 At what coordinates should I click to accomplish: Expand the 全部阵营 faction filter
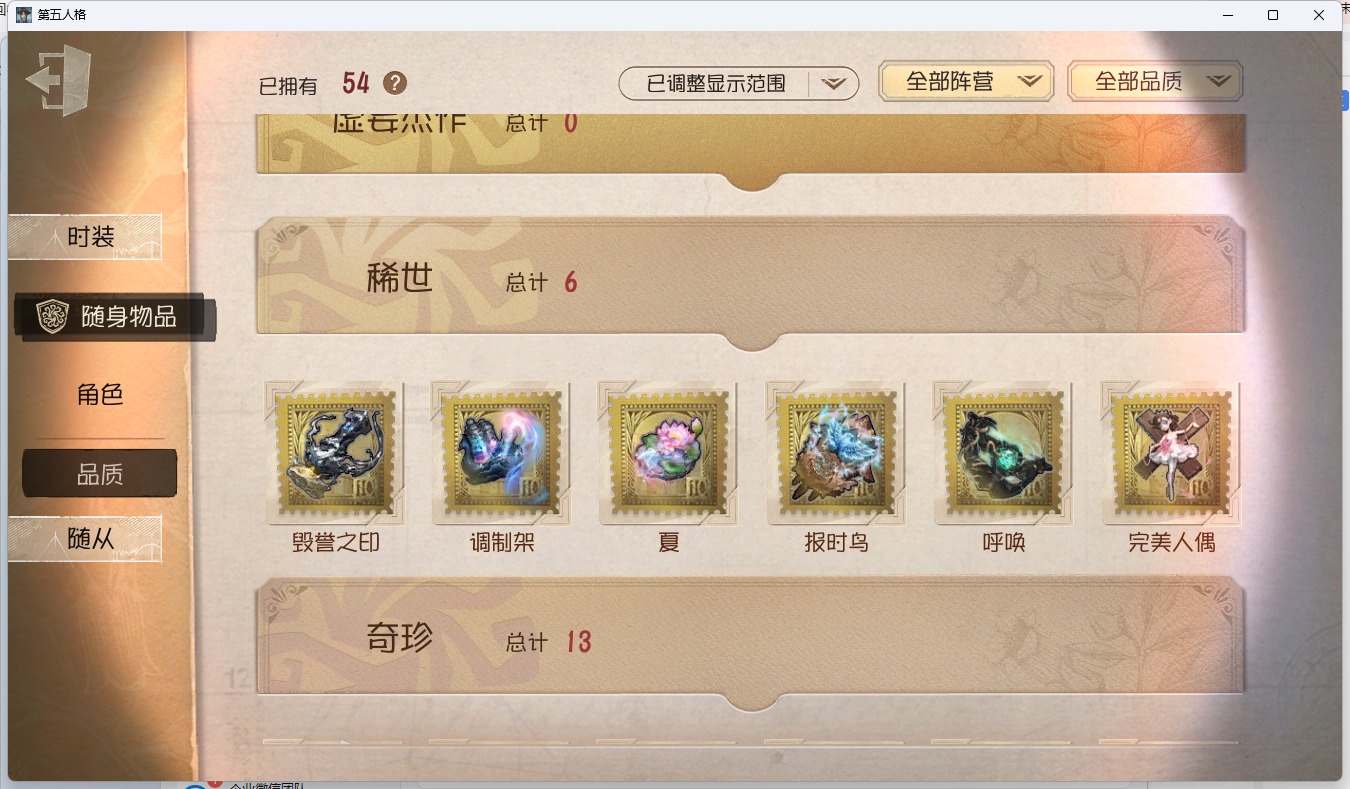tap(966, 82)
